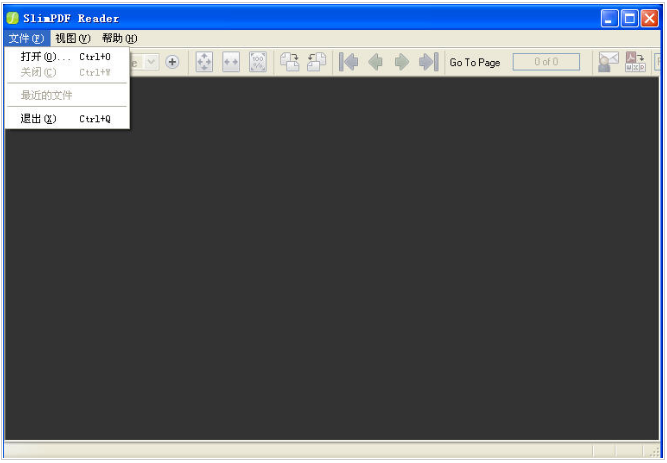The height and width of the screenshot is (463, 667).
Task: Click the fit page icon
Action: point(204,62)
